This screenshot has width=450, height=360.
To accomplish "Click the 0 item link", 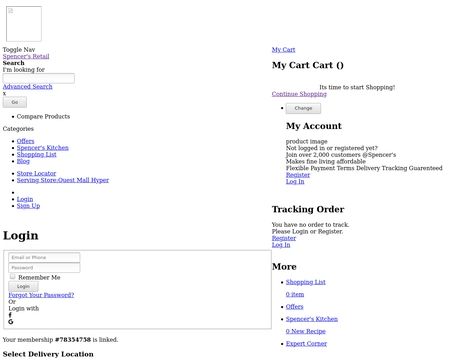I will pos(295,294).
